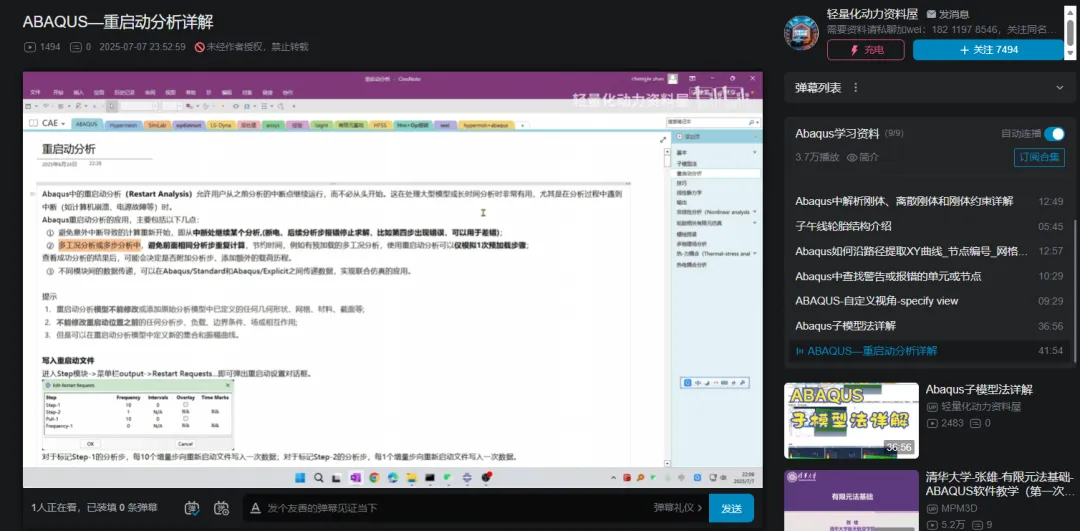Expand the Nonlinear analysis page group arrow

click(x=756, y=212)
